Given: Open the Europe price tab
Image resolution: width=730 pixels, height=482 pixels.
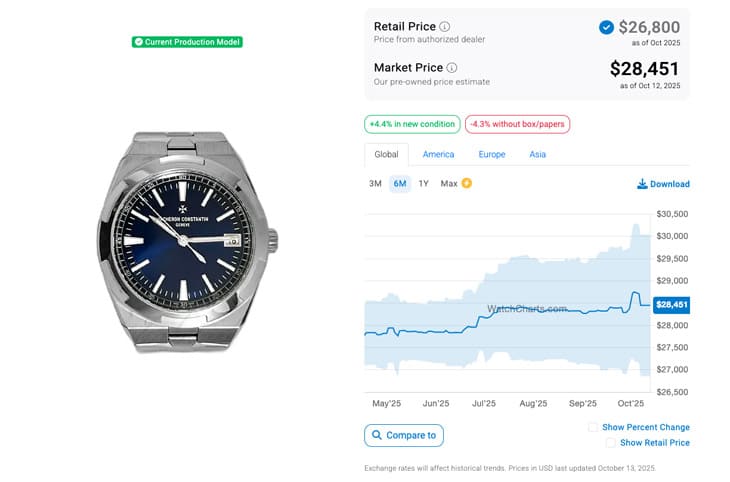Looking at the screenshot, I should click(492, 155).
